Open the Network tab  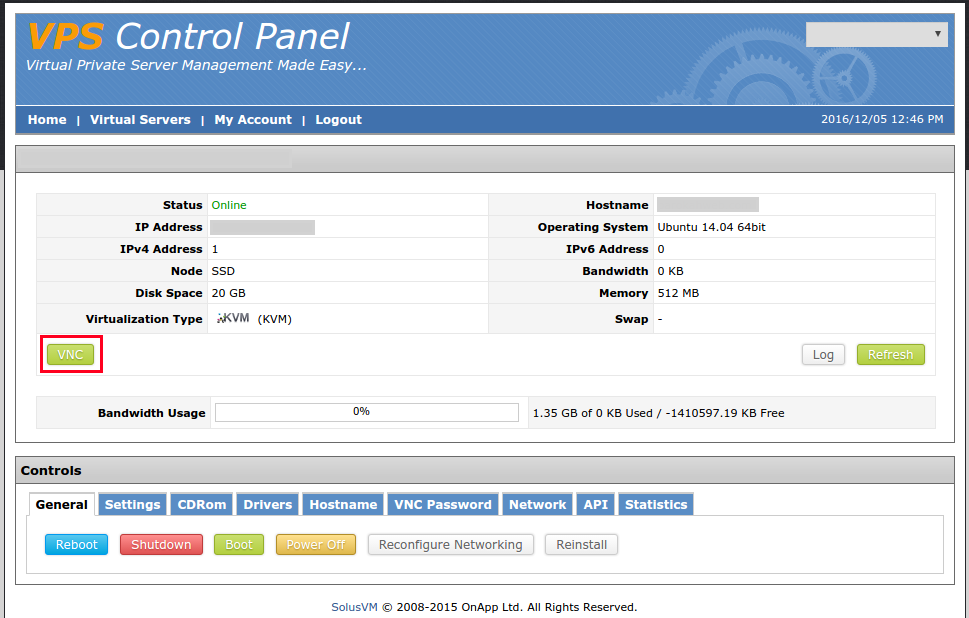pyautogui.click(x=538, y=504)
